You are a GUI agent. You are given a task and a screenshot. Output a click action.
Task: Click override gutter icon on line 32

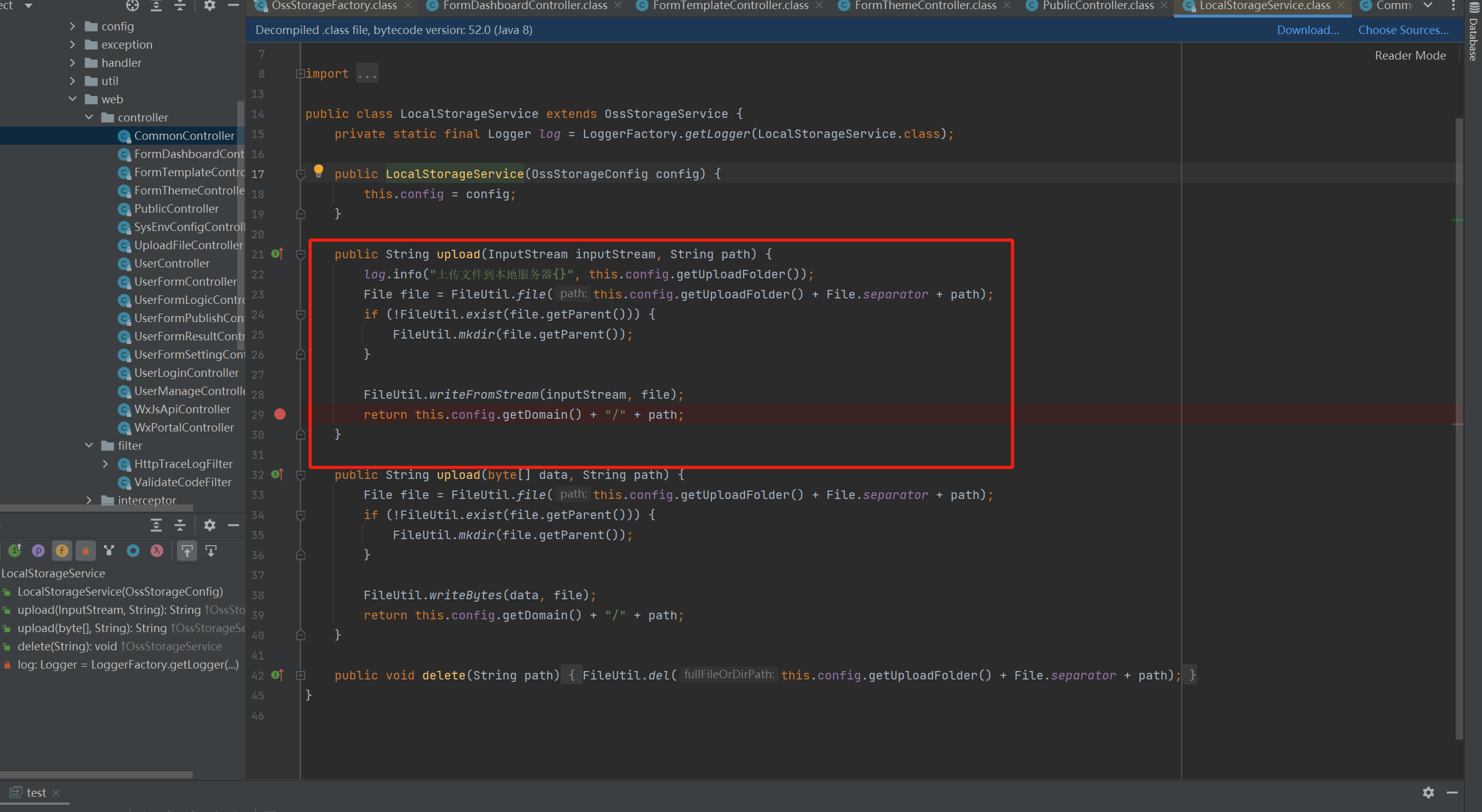pos(277,475)
